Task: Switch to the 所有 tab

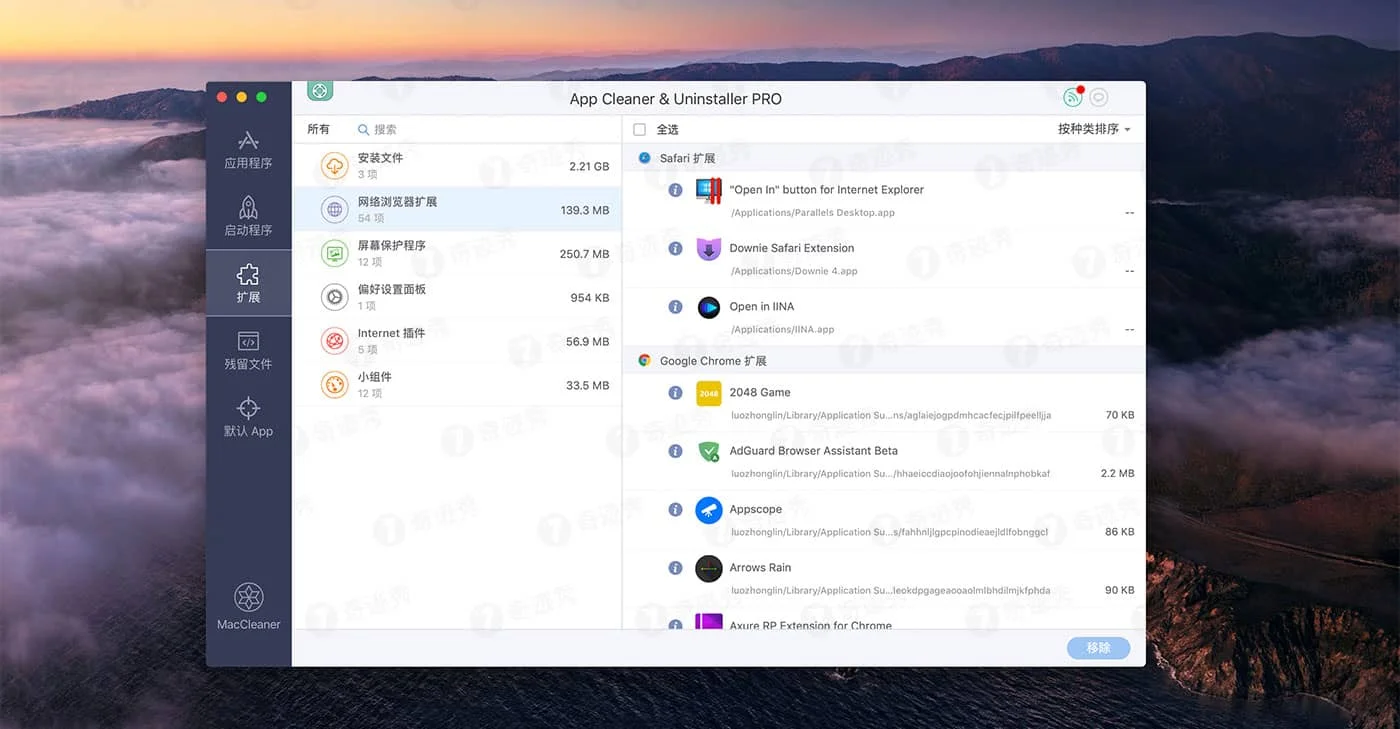Action: [x=318, y=129]
